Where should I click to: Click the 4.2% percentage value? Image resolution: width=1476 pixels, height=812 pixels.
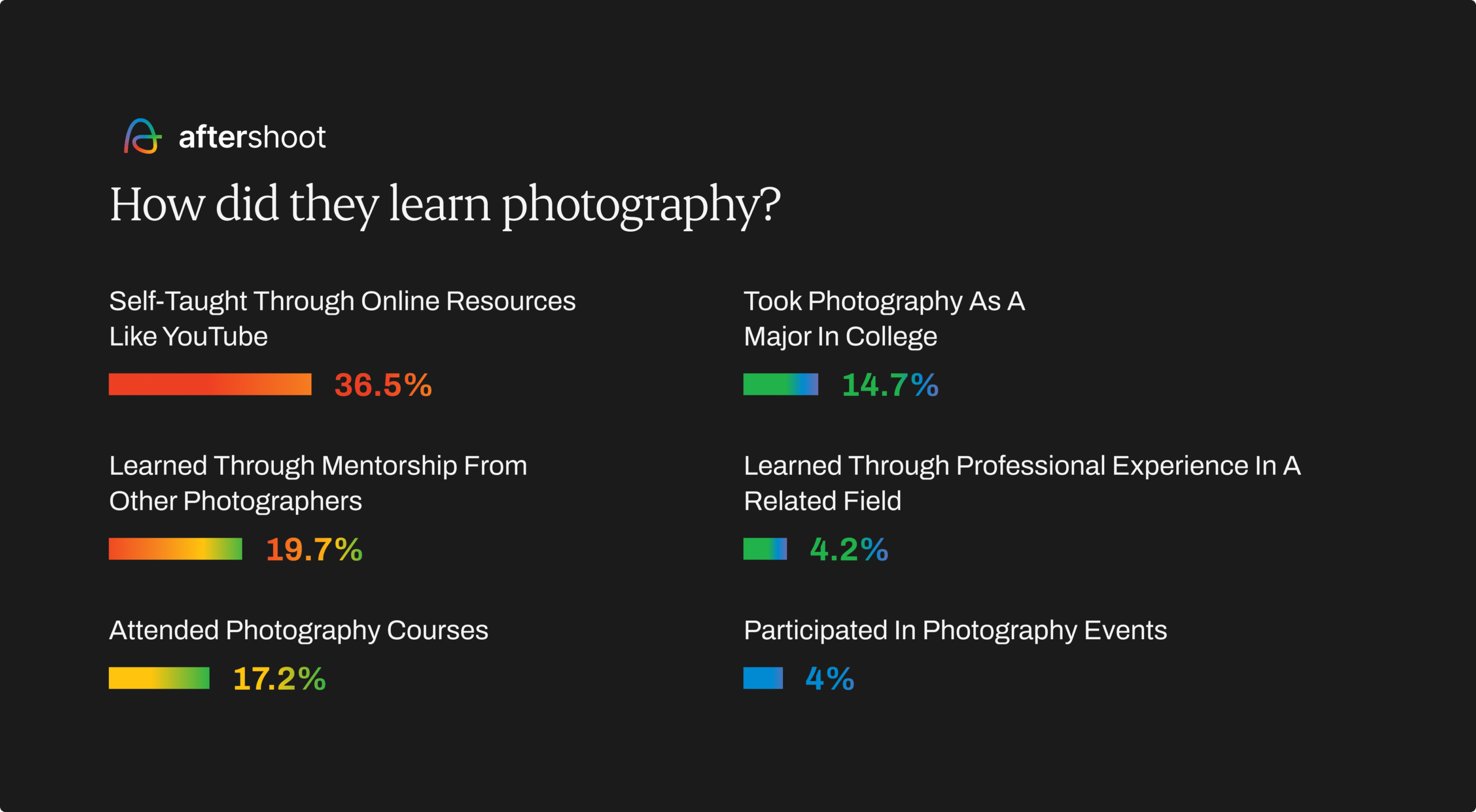click(849, 549)
